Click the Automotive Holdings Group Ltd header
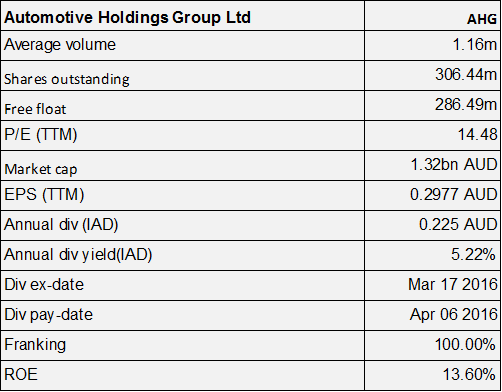Image resolution: width=502 pixels, height=392 pixels. pos(127,17)
